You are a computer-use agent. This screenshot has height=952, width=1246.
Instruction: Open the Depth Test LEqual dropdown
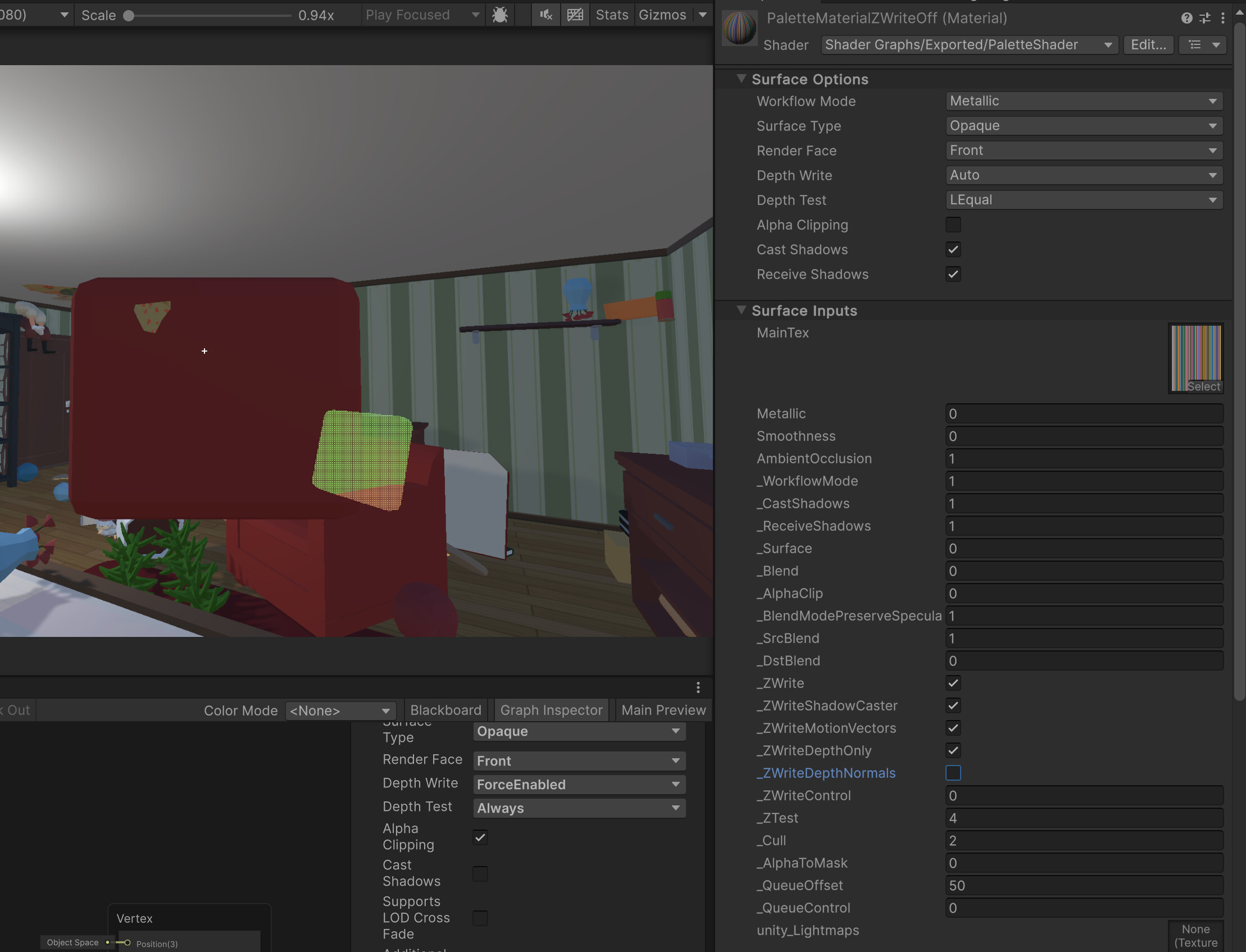tap(1084, 199)
